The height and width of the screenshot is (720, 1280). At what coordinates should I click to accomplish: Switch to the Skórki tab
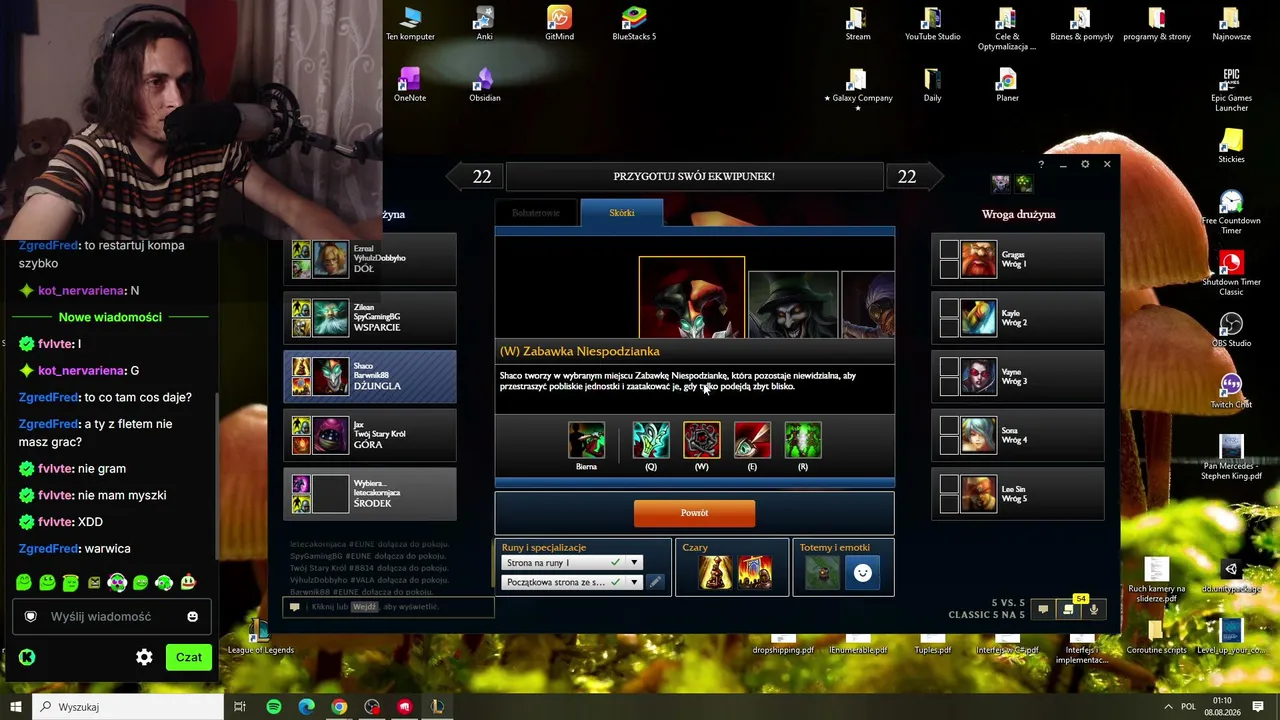(x=622, y=213)
